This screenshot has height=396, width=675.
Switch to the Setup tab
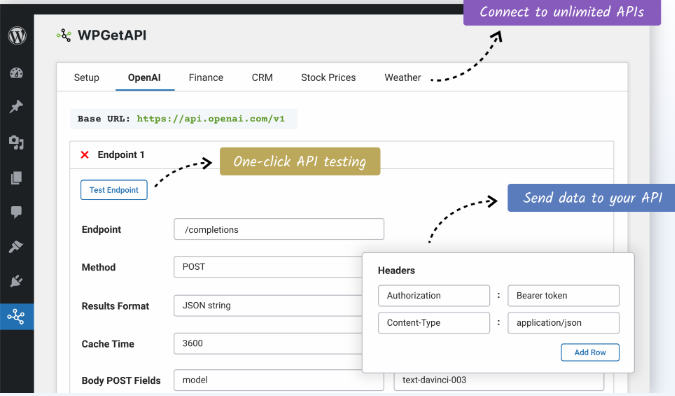[87, 77]
